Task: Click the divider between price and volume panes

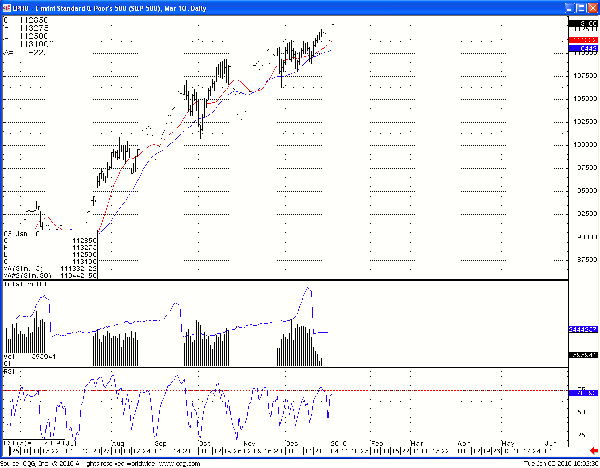Action: 280,281
